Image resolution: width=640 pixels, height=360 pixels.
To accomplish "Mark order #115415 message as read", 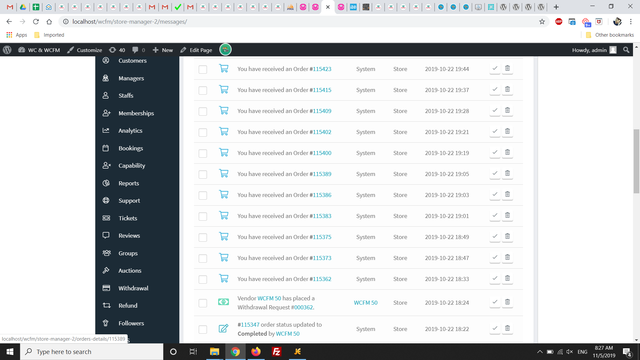I will point(495,89).
